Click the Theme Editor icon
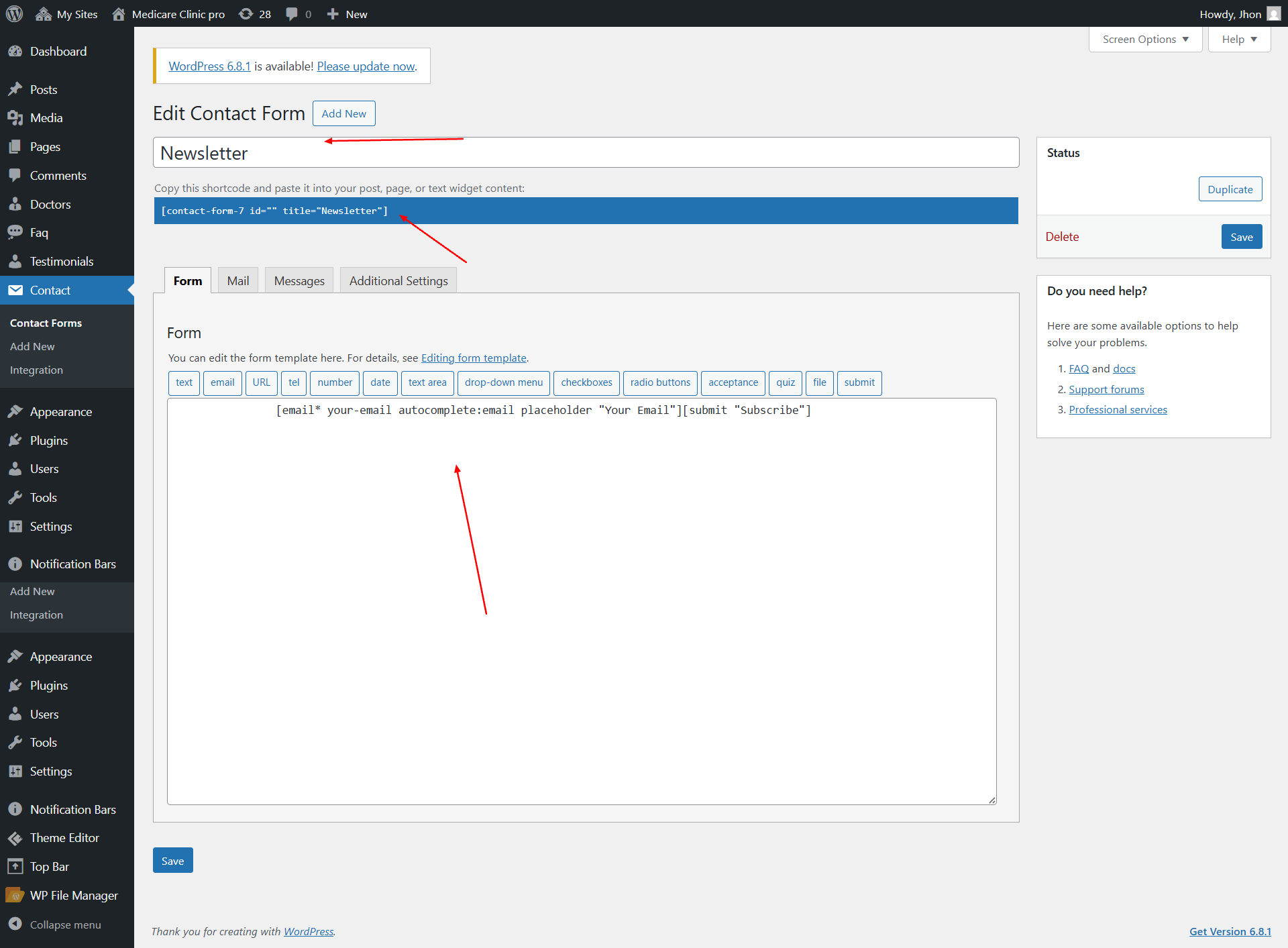This screenshot has width=1288, height=948. pyautogui.click(x=15, y=838)
